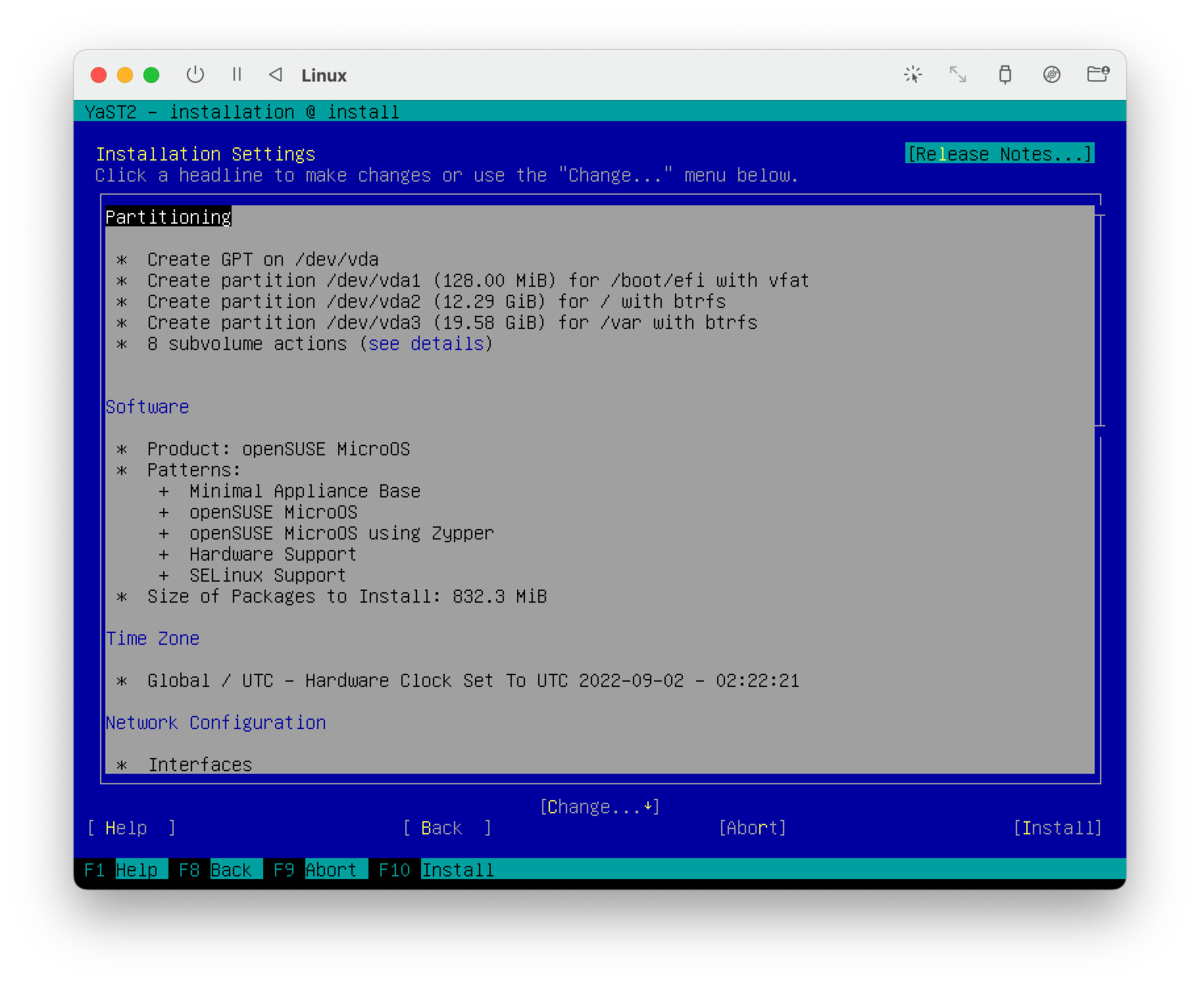This screenshot has width=1200, height=987.
Task: Click 'Product: openSUSE MicroOS' line
Action: point(278,449)
